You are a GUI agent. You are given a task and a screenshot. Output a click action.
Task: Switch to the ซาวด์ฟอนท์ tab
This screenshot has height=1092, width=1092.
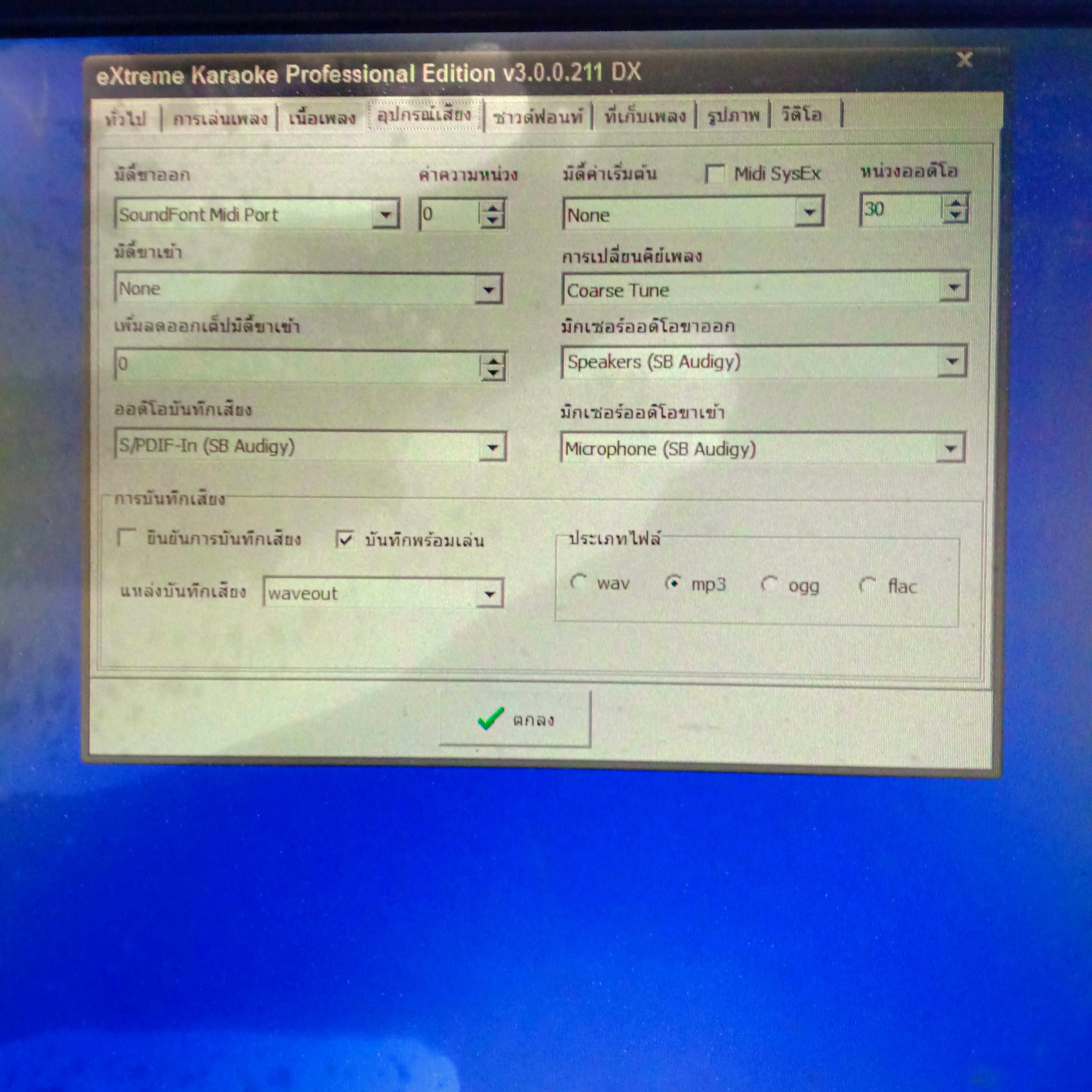pyautogui.click(x=537, y=116)
